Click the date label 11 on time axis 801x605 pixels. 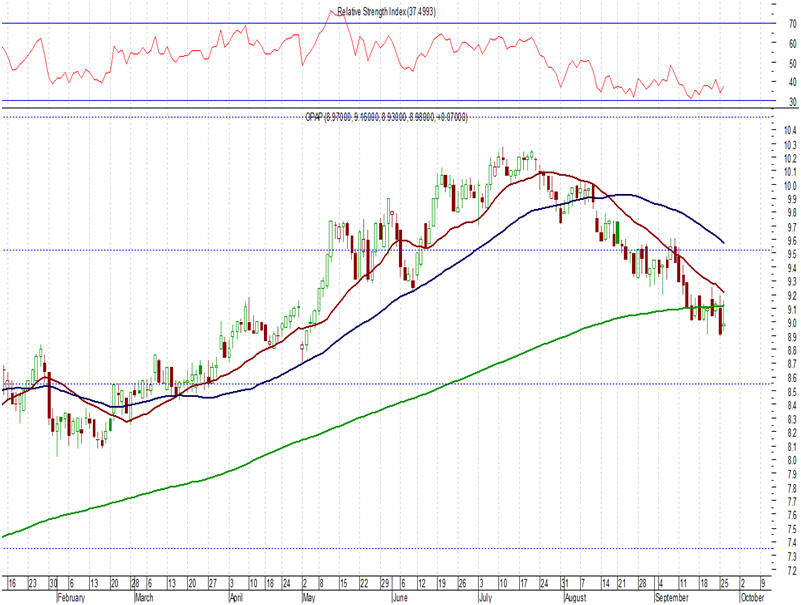coord(683,584)
